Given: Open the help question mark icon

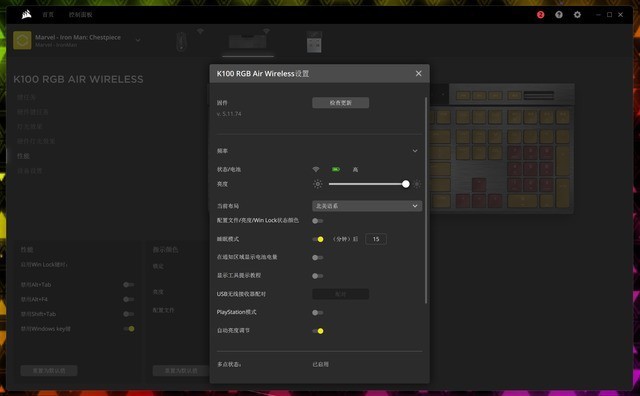Looking at the screenshot, I should coord(559,15).
